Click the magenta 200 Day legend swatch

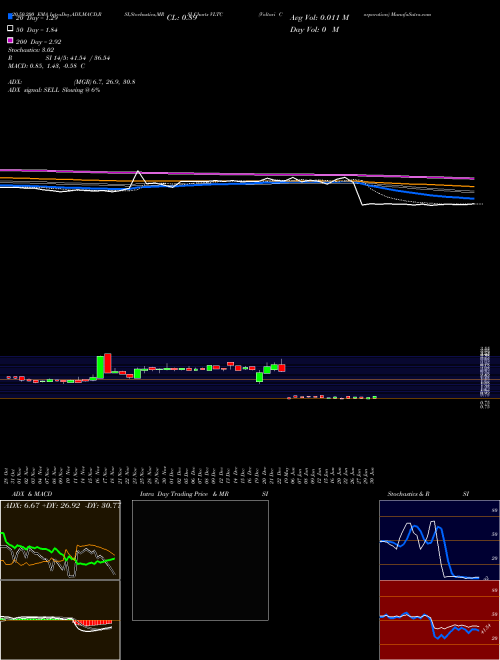tap(10, 40)
